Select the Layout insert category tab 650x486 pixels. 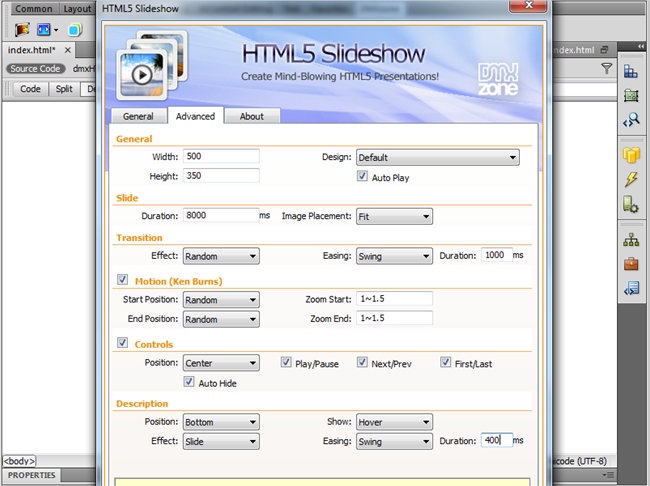[x=78, y=9]
